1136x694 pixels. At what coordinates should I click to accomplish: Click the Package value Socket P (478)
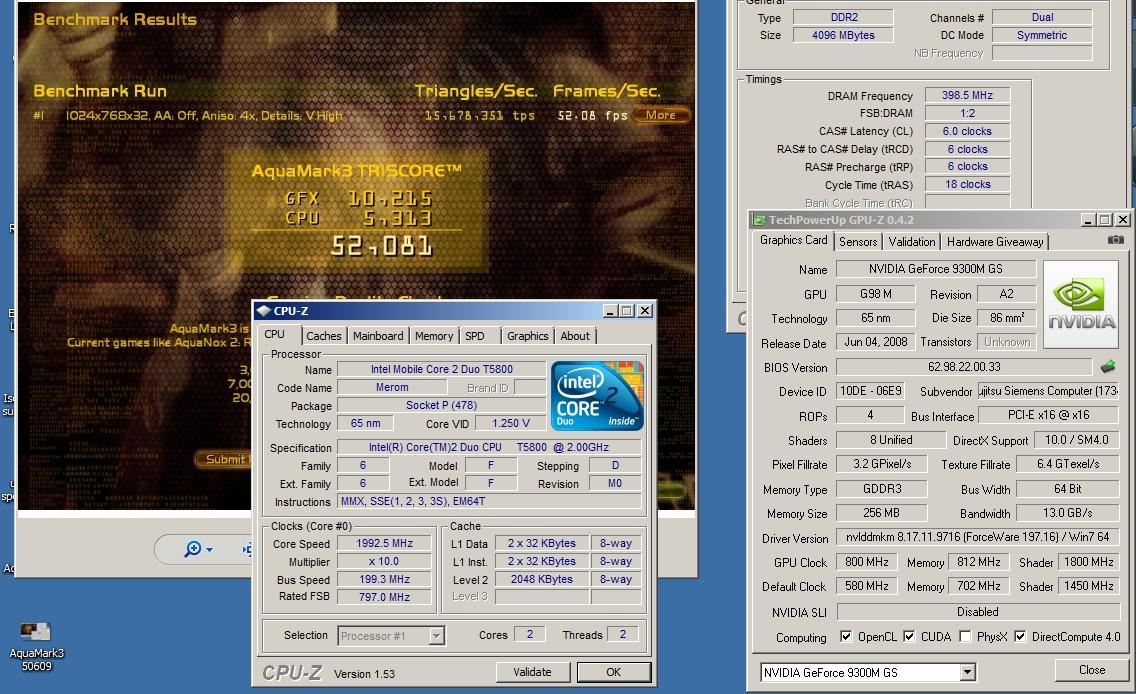click(x=442, y=405)
